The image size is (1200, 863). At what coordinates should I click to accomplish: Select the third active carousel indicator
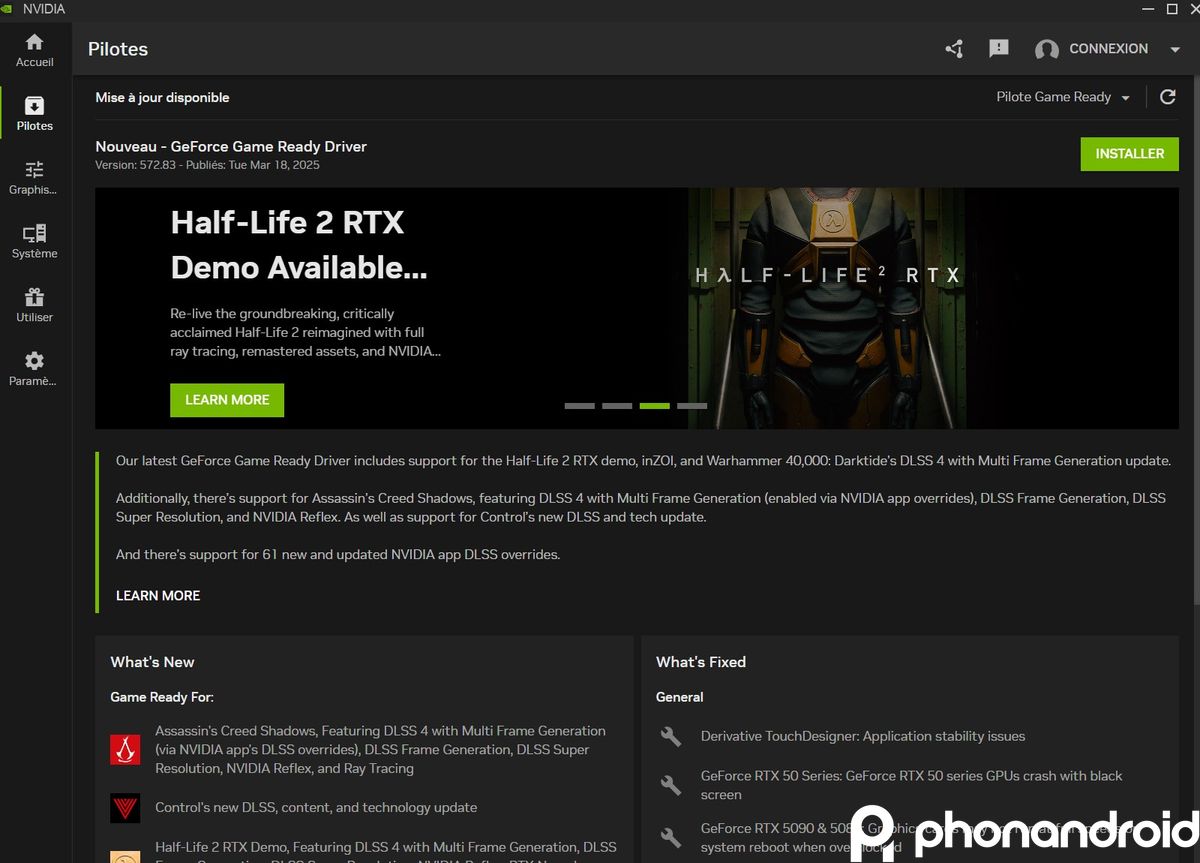click(x=654, y=406)
